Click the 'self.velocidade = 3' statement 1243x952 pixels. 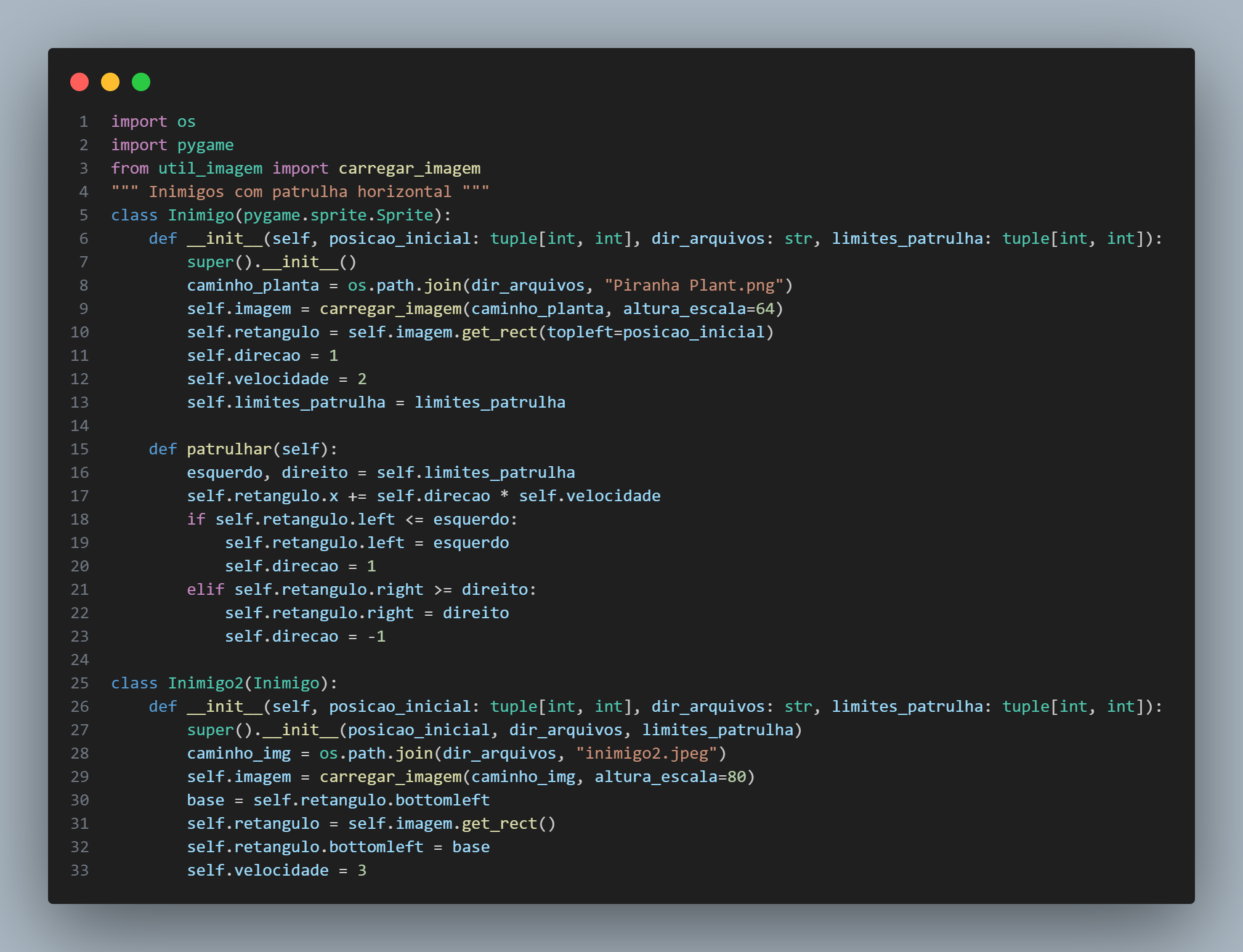[277, 870]
